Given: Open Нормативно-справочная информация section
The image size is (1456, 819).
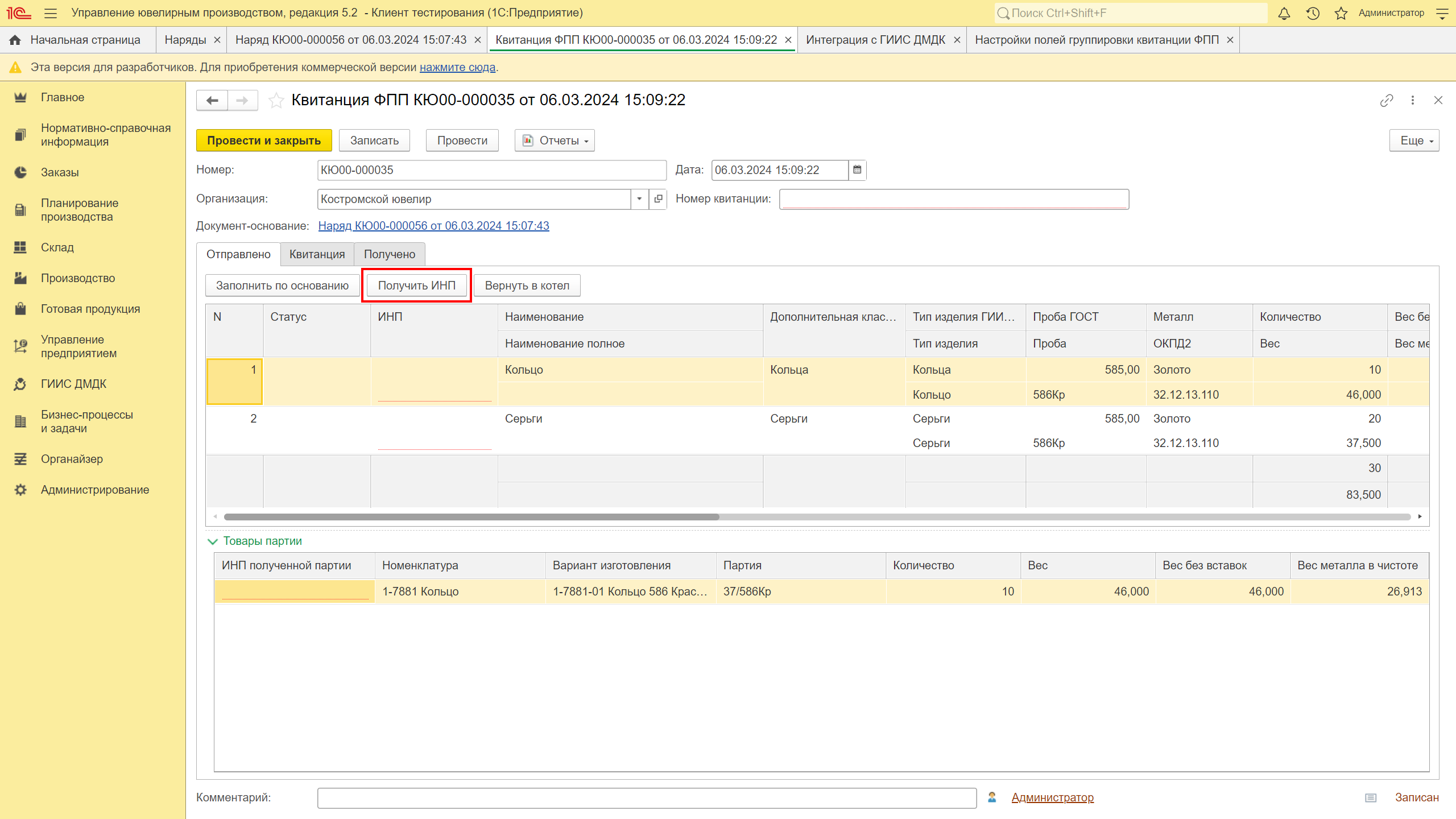Looking at the screenshot, I should (93, 135).
